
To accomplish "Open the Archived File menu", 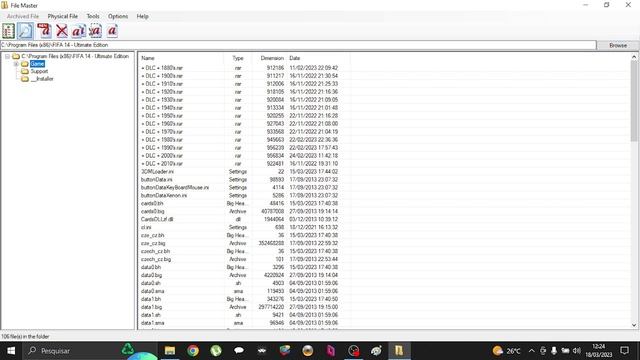I will (23, 16).
